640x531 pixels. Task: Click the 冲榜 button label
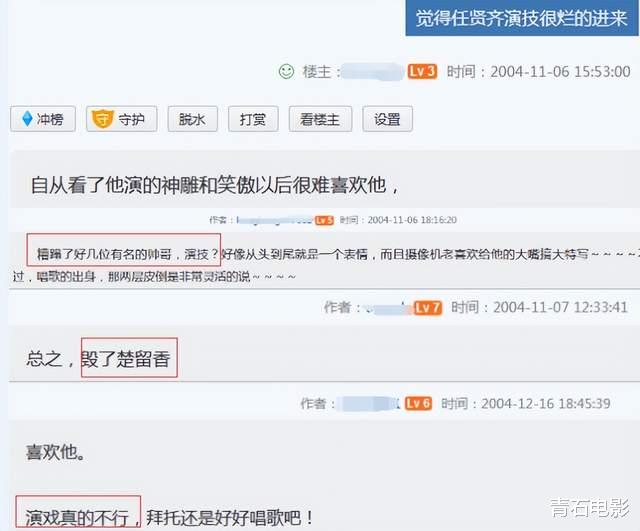pyautogui.click(x=50, y=119)
